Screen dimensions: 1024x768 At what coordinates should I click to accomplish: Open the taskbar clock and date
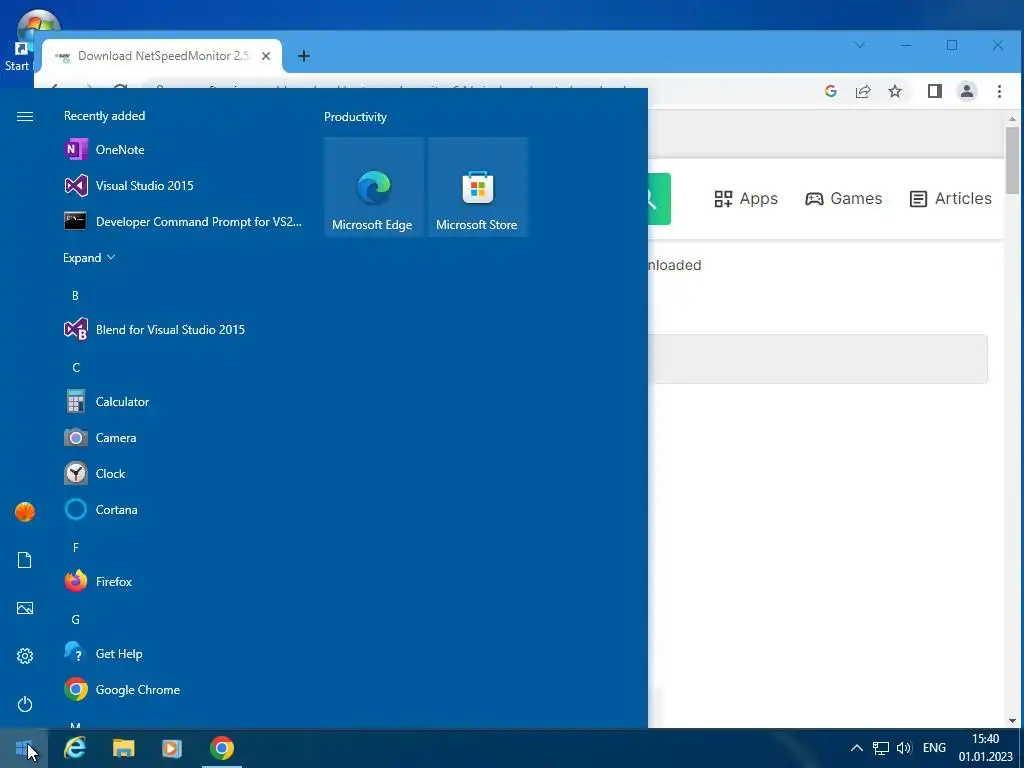pyautogui.click(x=985, y=748)
